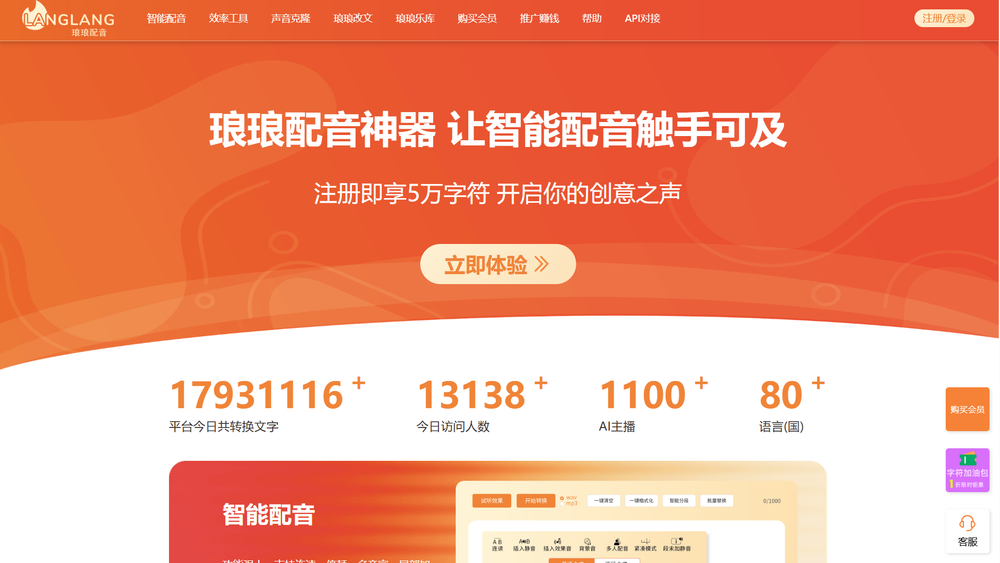Select the mp3 output format radio

click(562, 504)
